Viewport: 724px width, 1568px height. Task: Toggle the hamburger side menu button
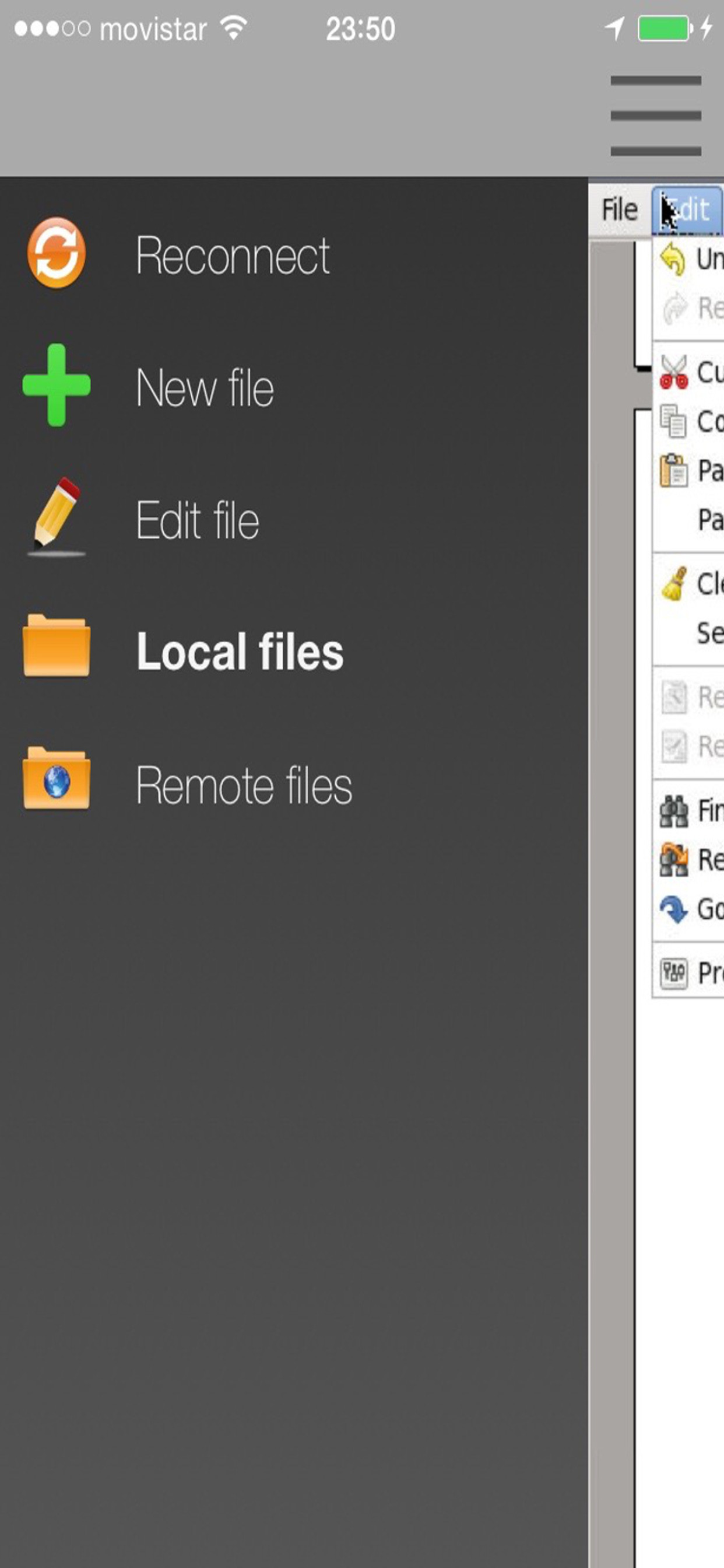coord(655,116)
